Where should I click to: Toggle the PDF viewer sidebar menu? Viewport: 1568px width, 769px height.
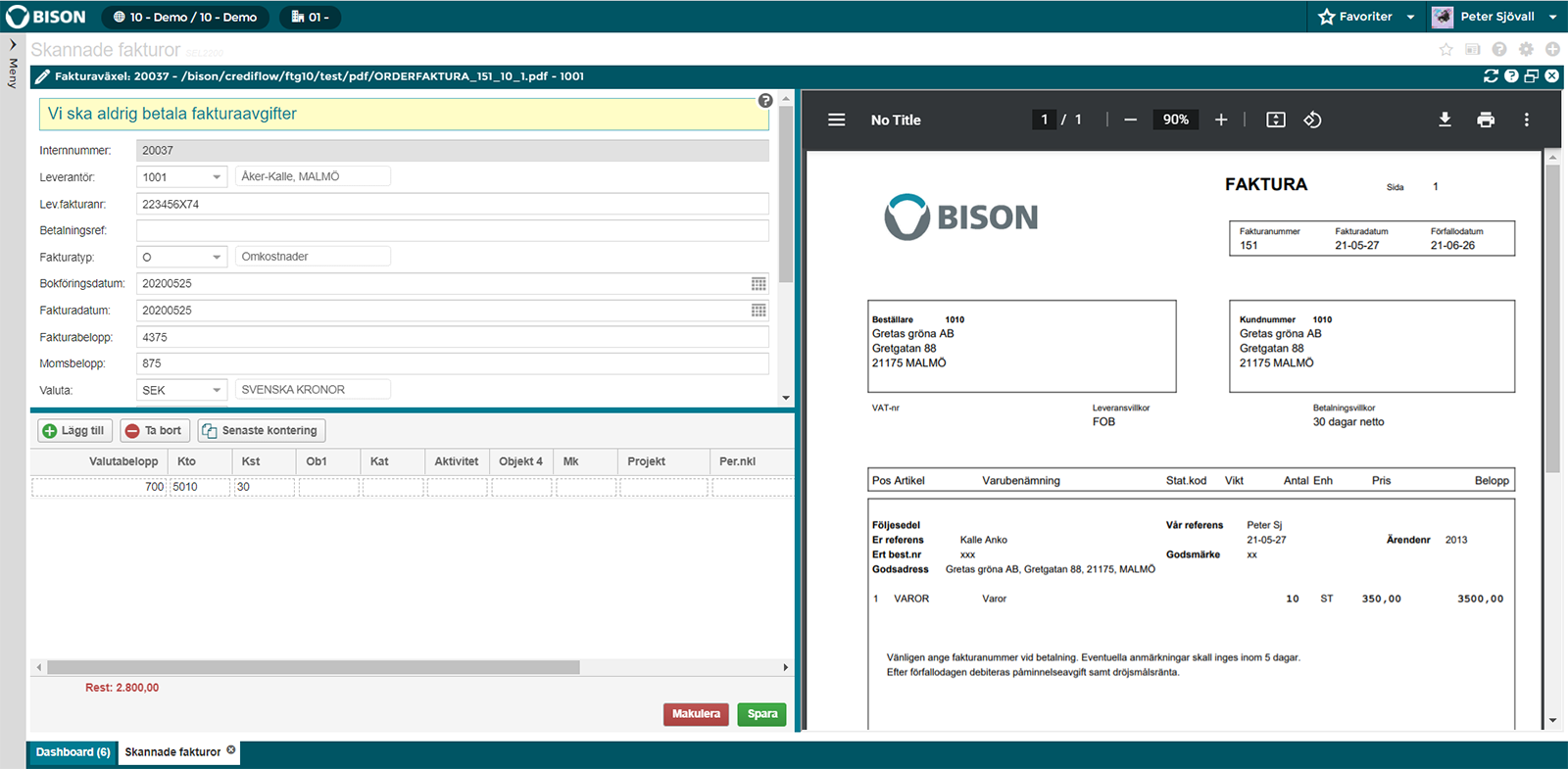(836, 120)
